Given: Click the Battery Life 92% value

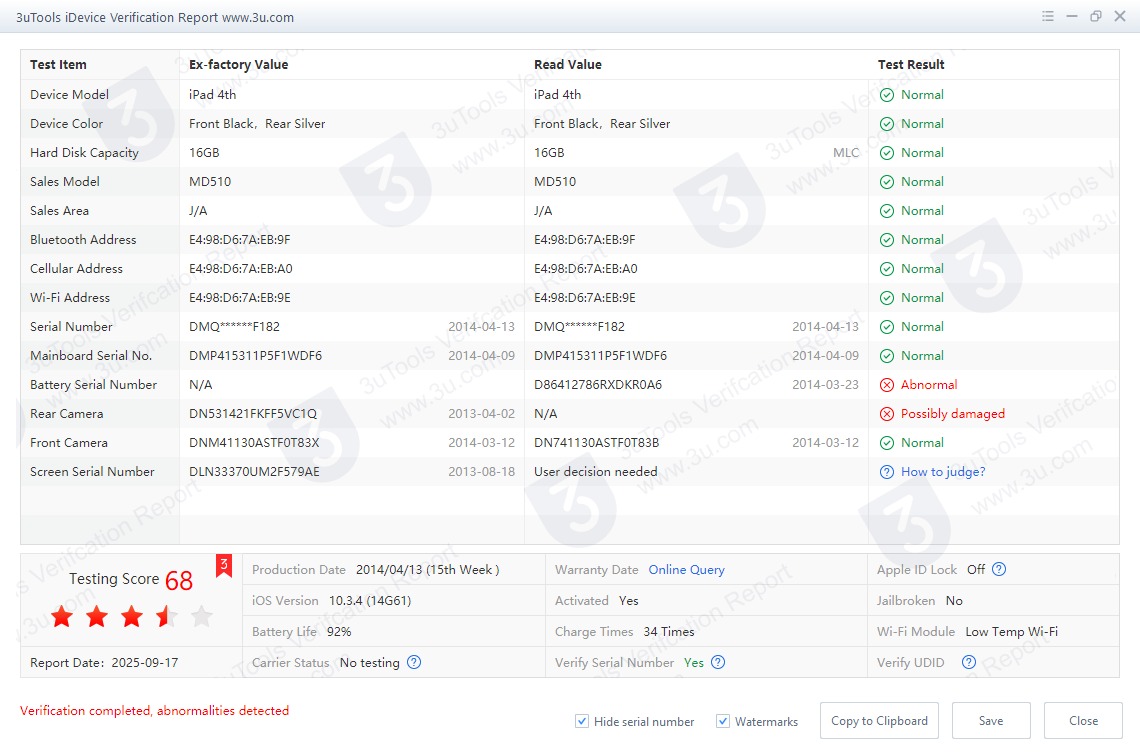Looking at the screenshot, I should 339,632.
